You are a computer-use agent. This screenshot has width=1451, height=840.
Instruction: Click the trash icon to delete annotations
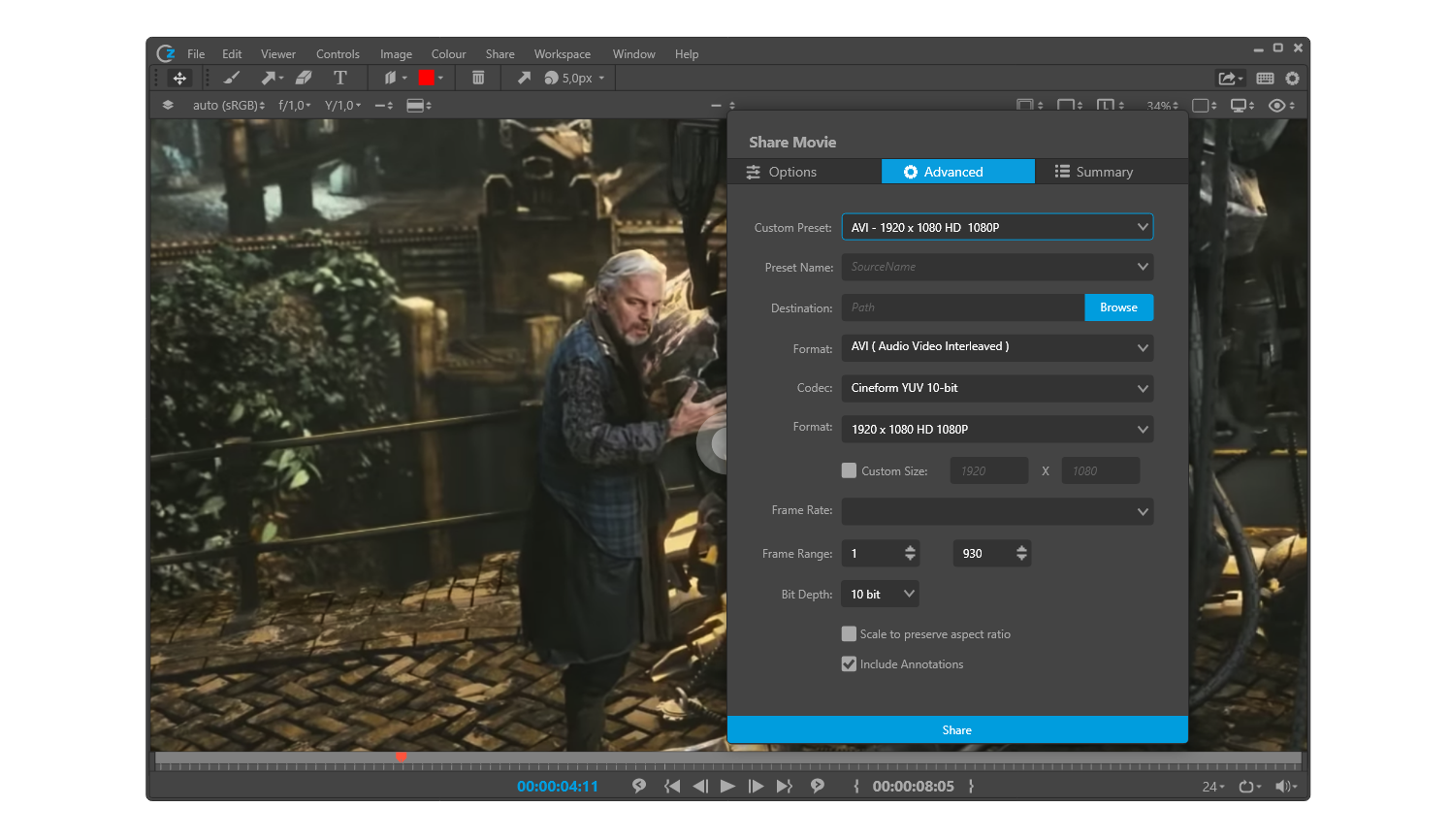click(x=478, y=78)
